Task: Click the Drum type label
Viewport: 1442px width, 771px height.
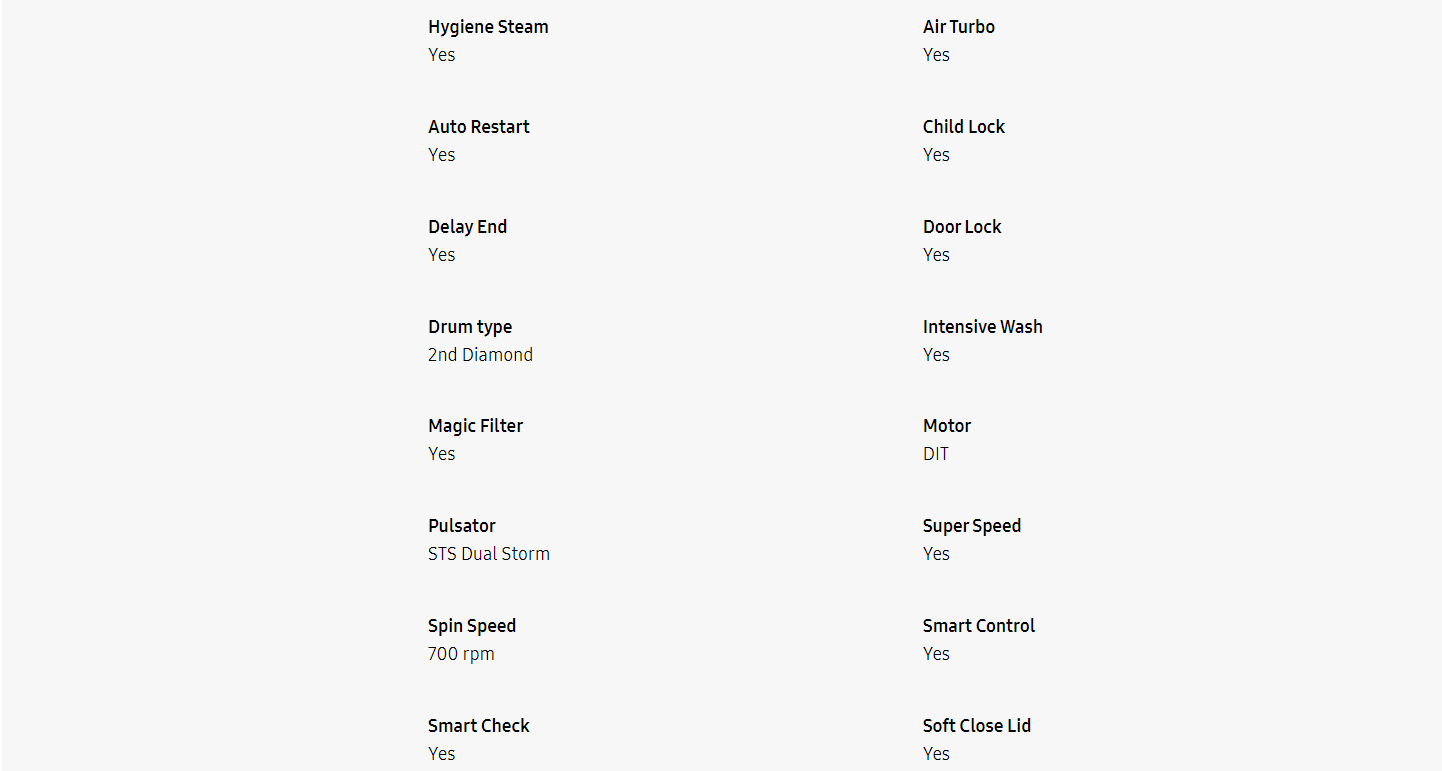Action: click(x=470, y=327)
